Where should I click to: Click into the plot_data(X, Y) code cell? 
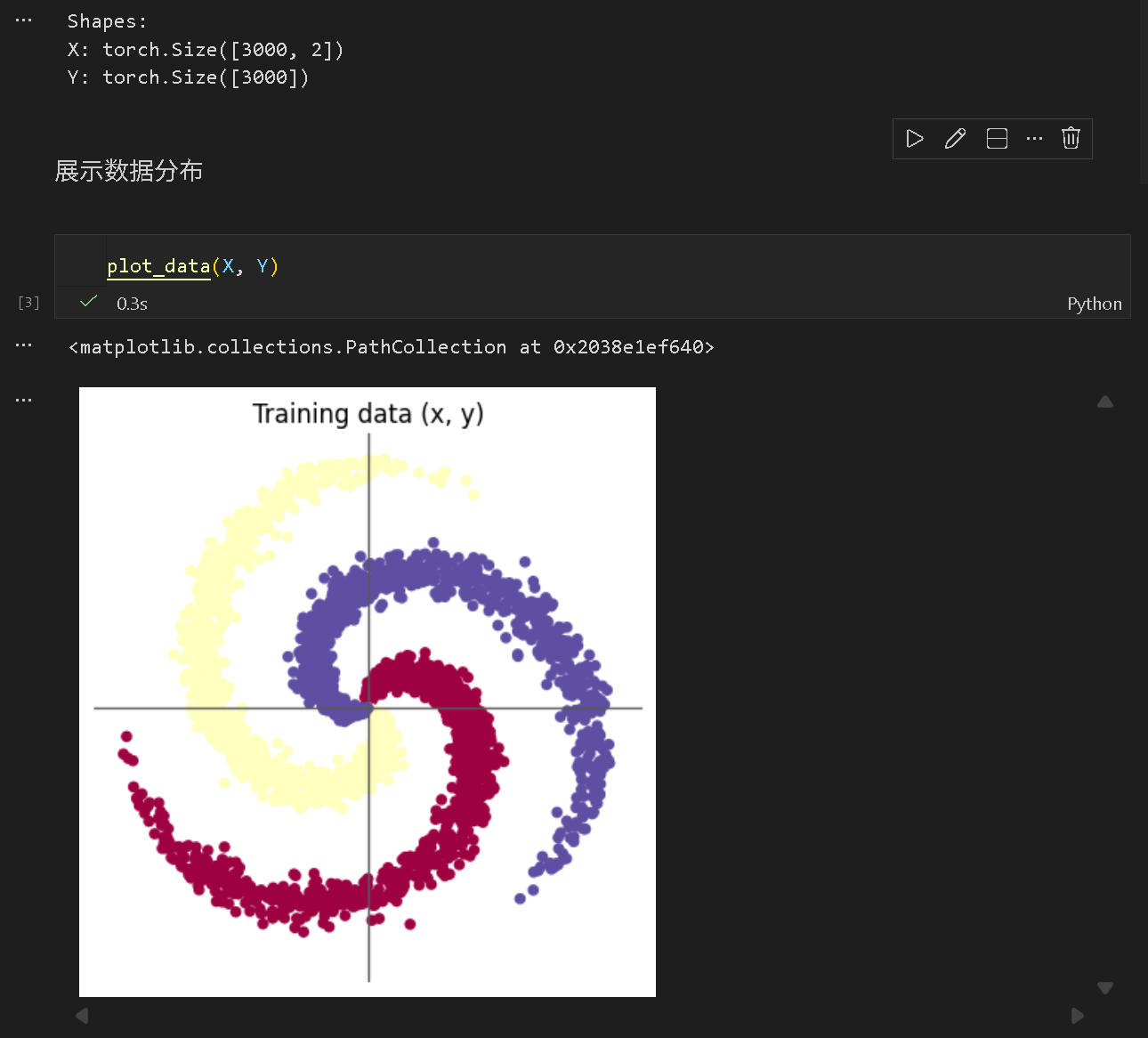534,266
